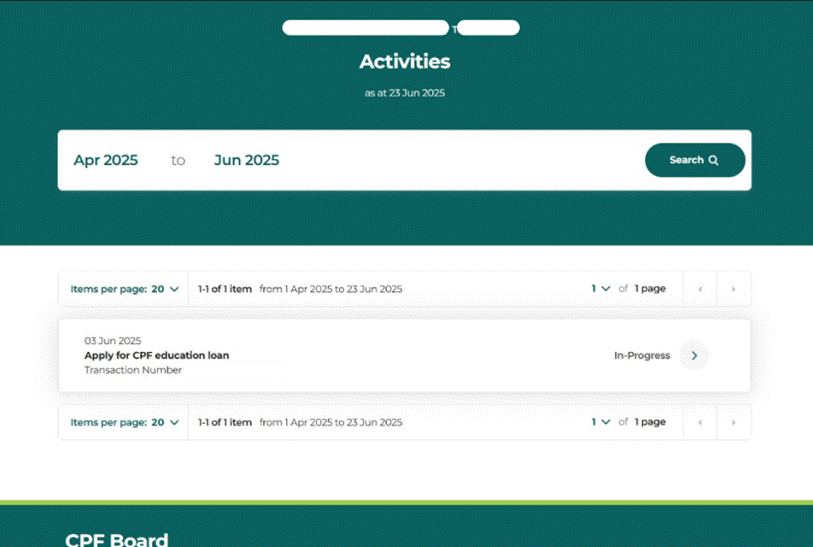Screen dimensions: 813x547
Task: Click the Search button
Action: pyautogui.click(x=695, y=160)
